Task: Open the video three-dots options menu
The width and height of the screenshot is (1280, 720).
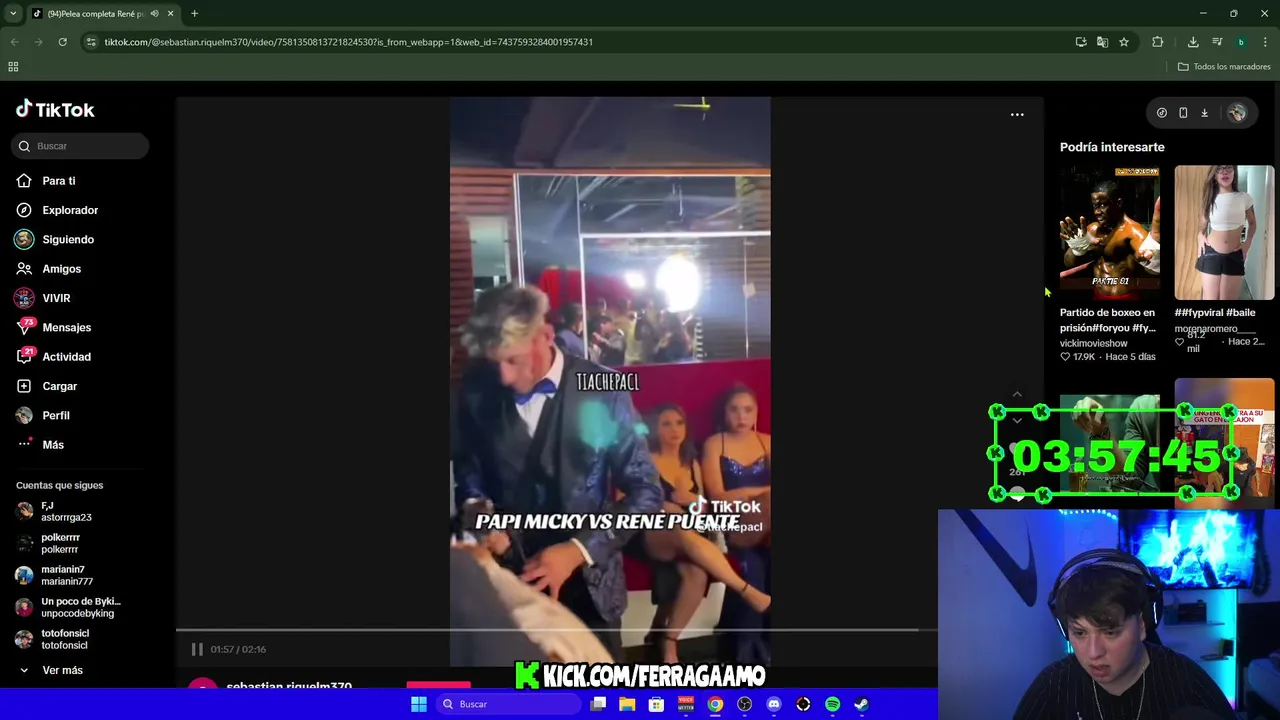Action: click(1017, 114)
